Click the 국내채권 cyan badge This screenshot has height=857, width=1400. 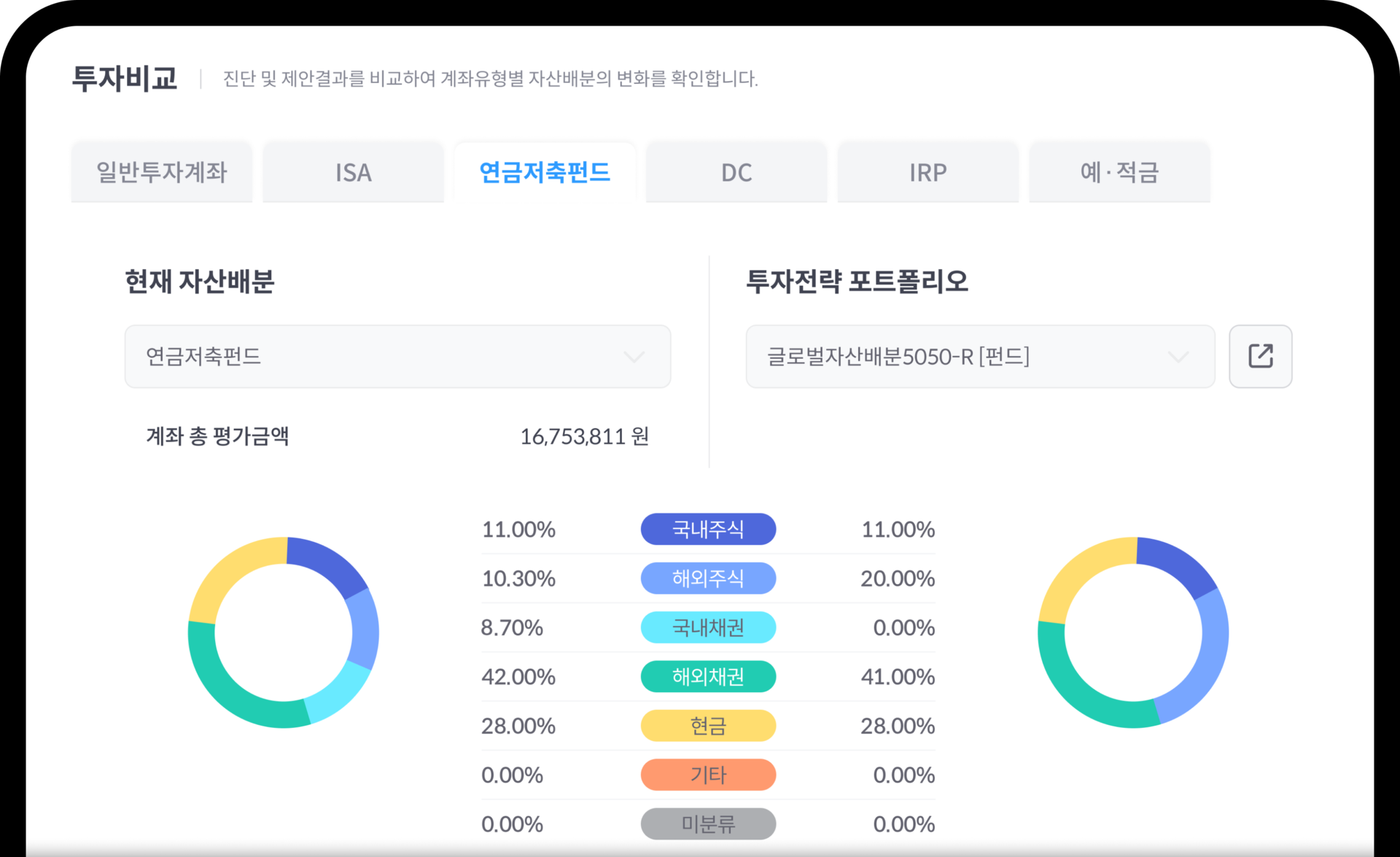pyautogui.click(x=708, y=627)
